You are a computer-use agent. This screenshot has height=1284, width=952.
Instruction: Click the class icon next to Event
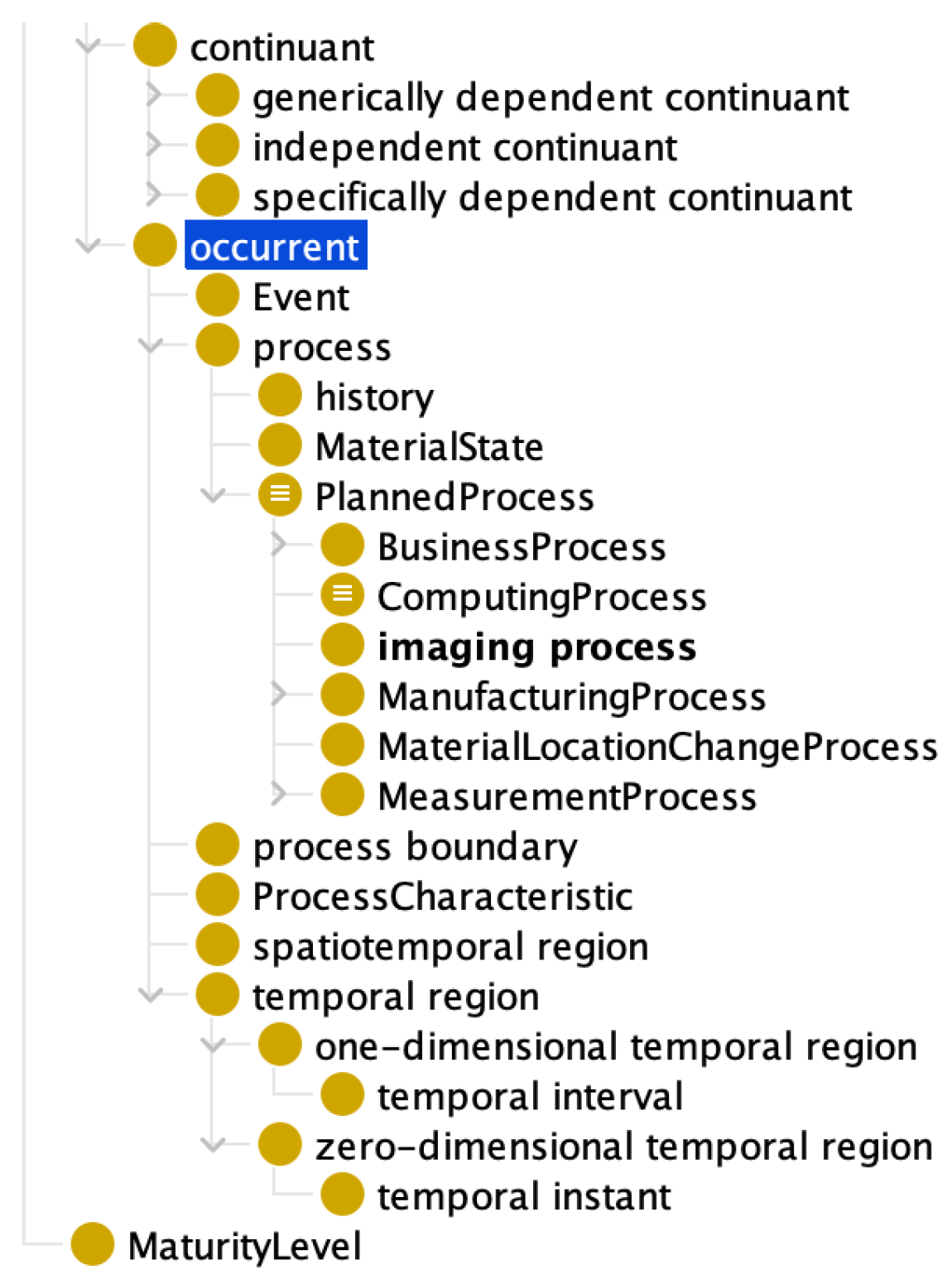tap(217, 296)
